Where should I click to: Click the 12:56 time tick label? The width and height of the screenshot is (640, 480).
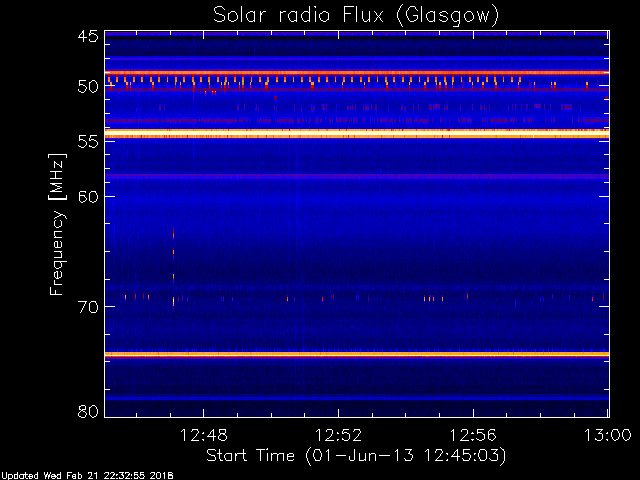473,436
